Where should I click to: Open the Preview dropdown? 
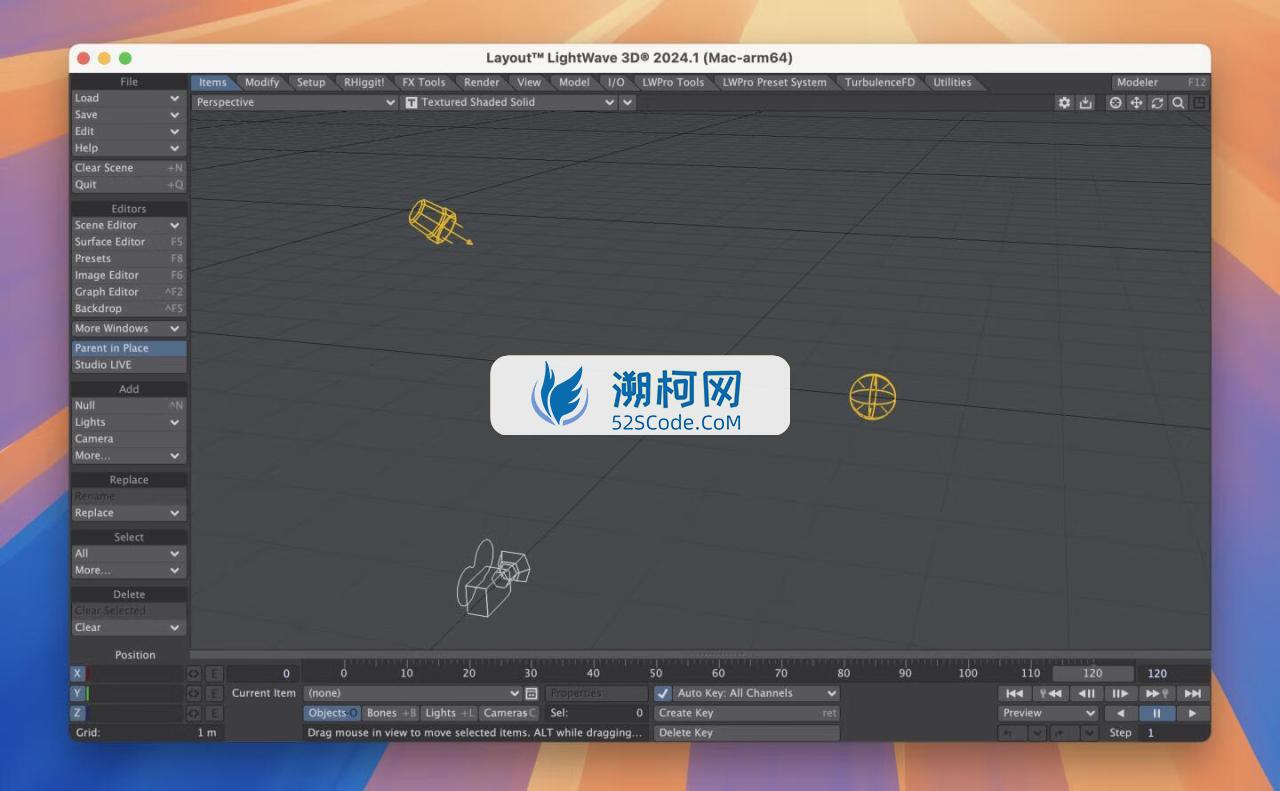pos(1048,713)
